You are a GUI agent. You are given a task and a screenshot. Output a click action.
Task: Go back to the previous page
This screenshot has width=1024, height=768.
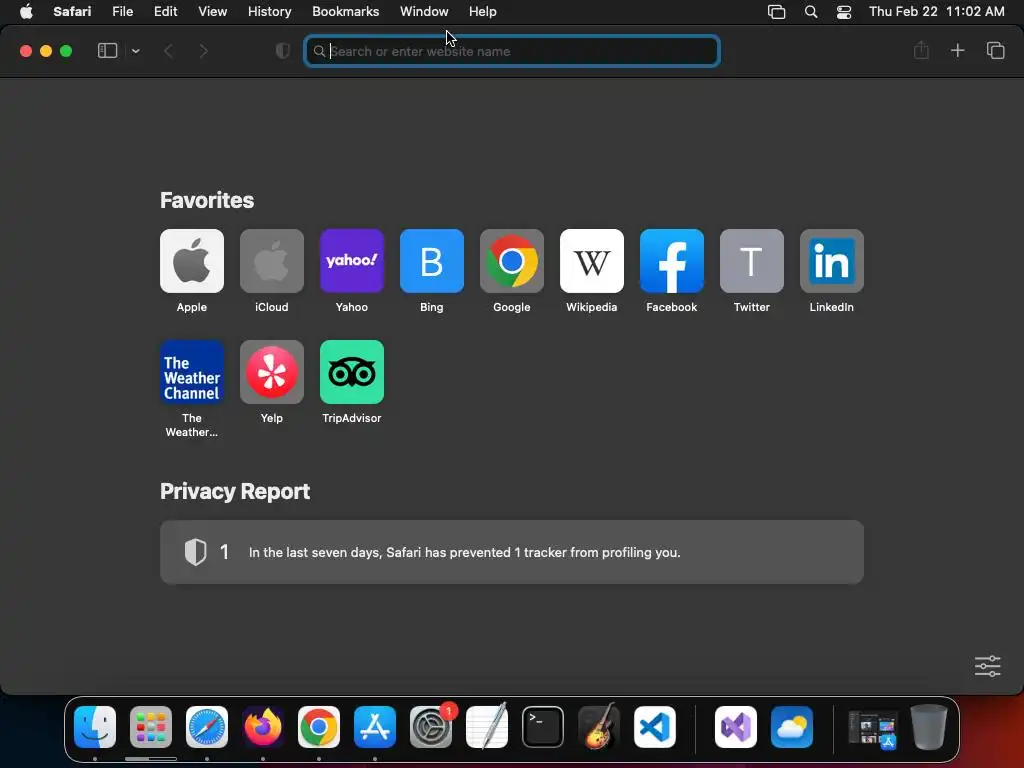click(x=168, y=51)
